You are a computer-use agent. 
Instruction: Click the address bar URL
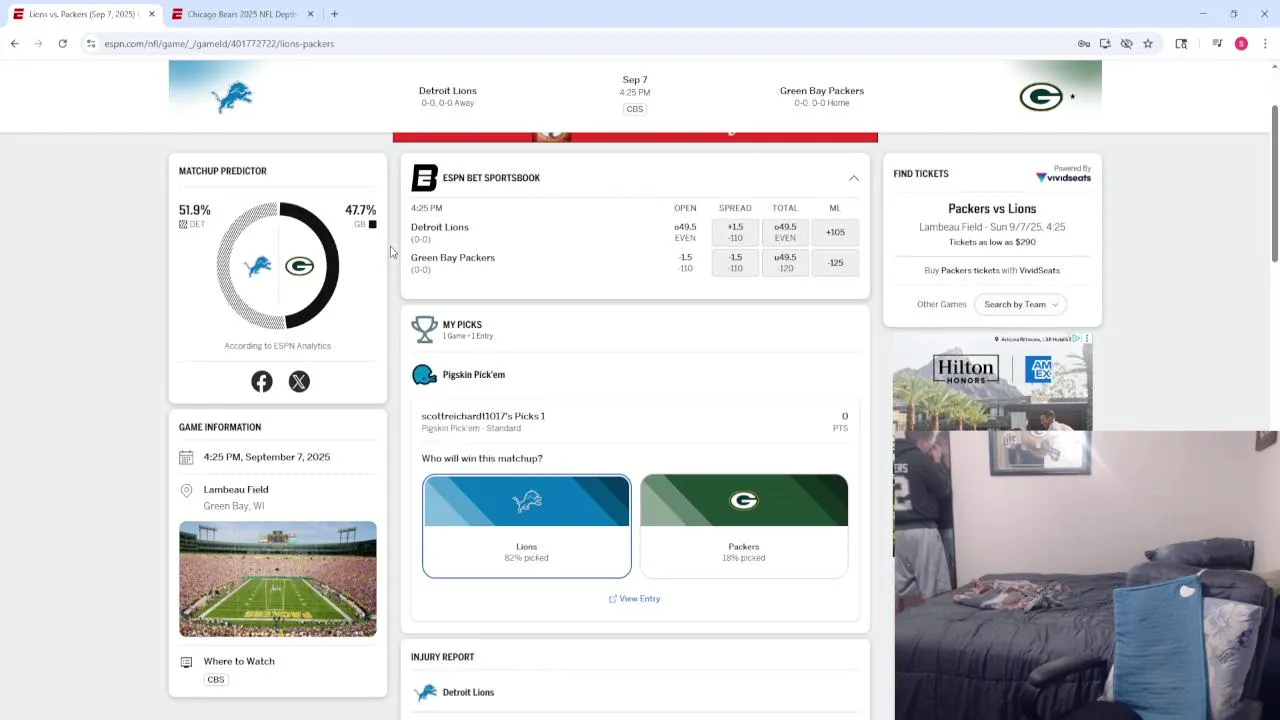219,44
